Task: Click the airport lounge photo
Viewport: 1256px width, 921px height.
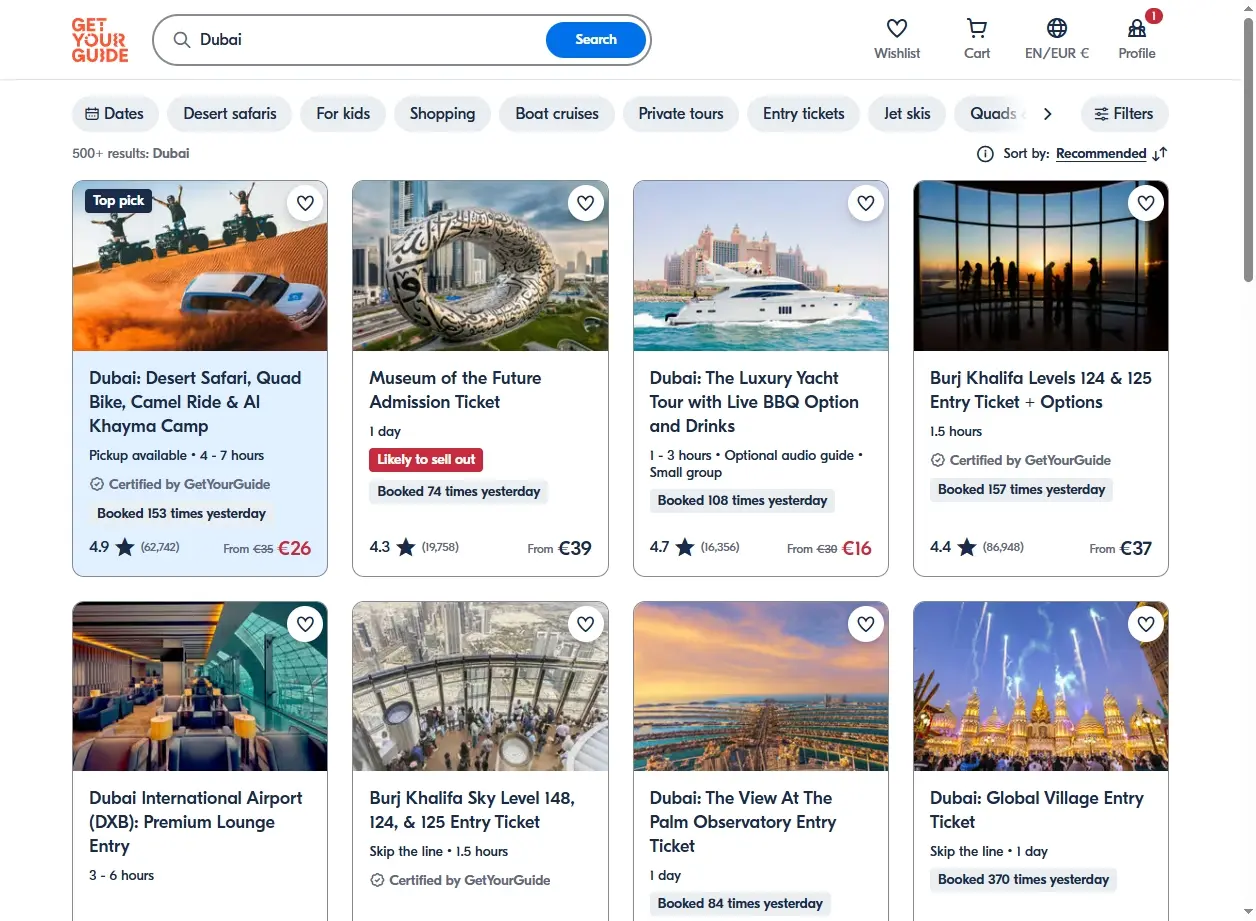Action: point(200,686)
